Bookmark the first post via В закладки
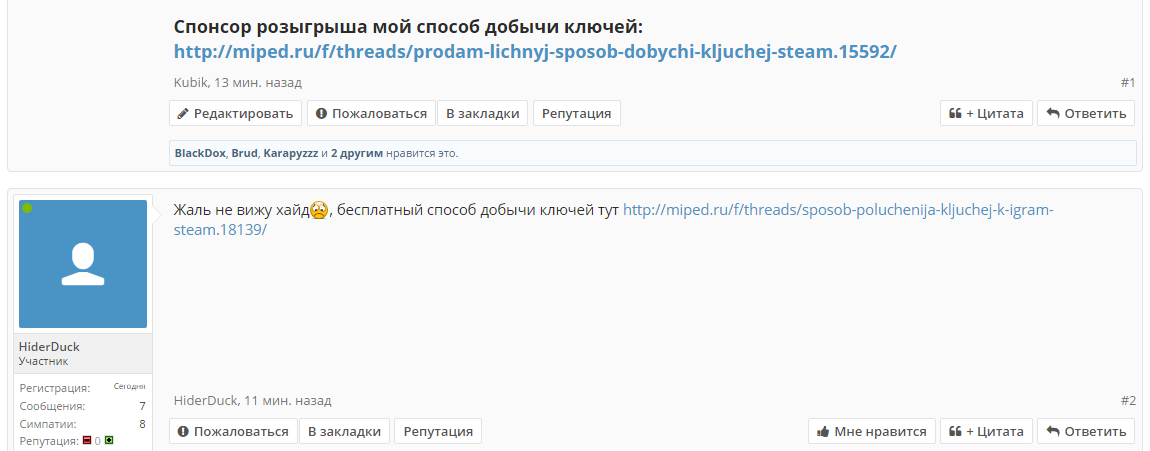Screen dimensions: 1150x451 tap(483, 114)
